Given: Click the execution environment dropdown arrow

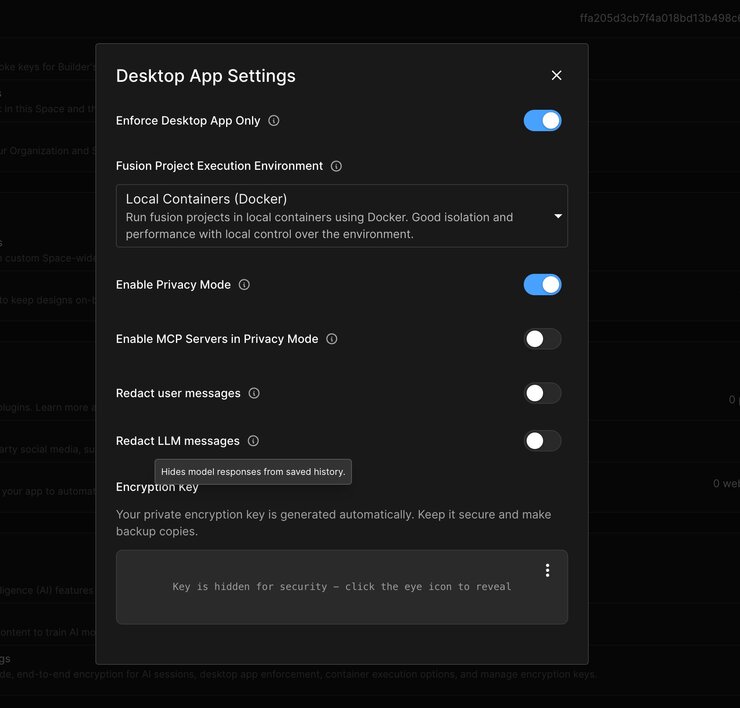Looking at the screenshot, I should click(x=558, y=216).
